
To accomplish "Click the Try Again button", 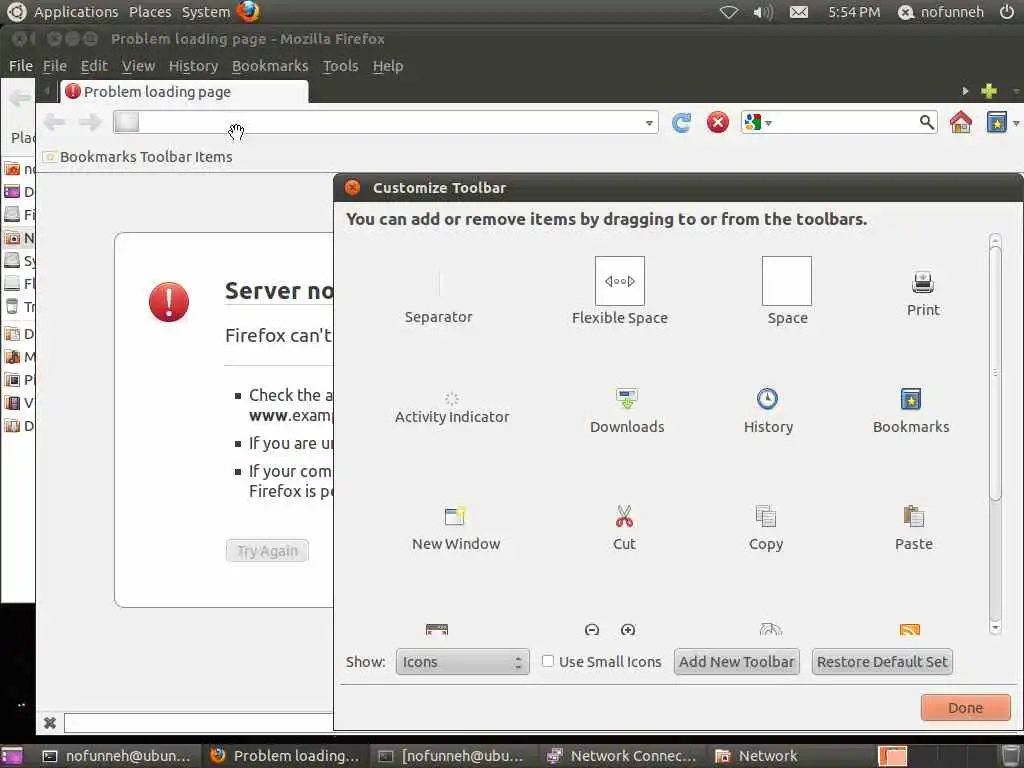I will (x=267, y=551).
